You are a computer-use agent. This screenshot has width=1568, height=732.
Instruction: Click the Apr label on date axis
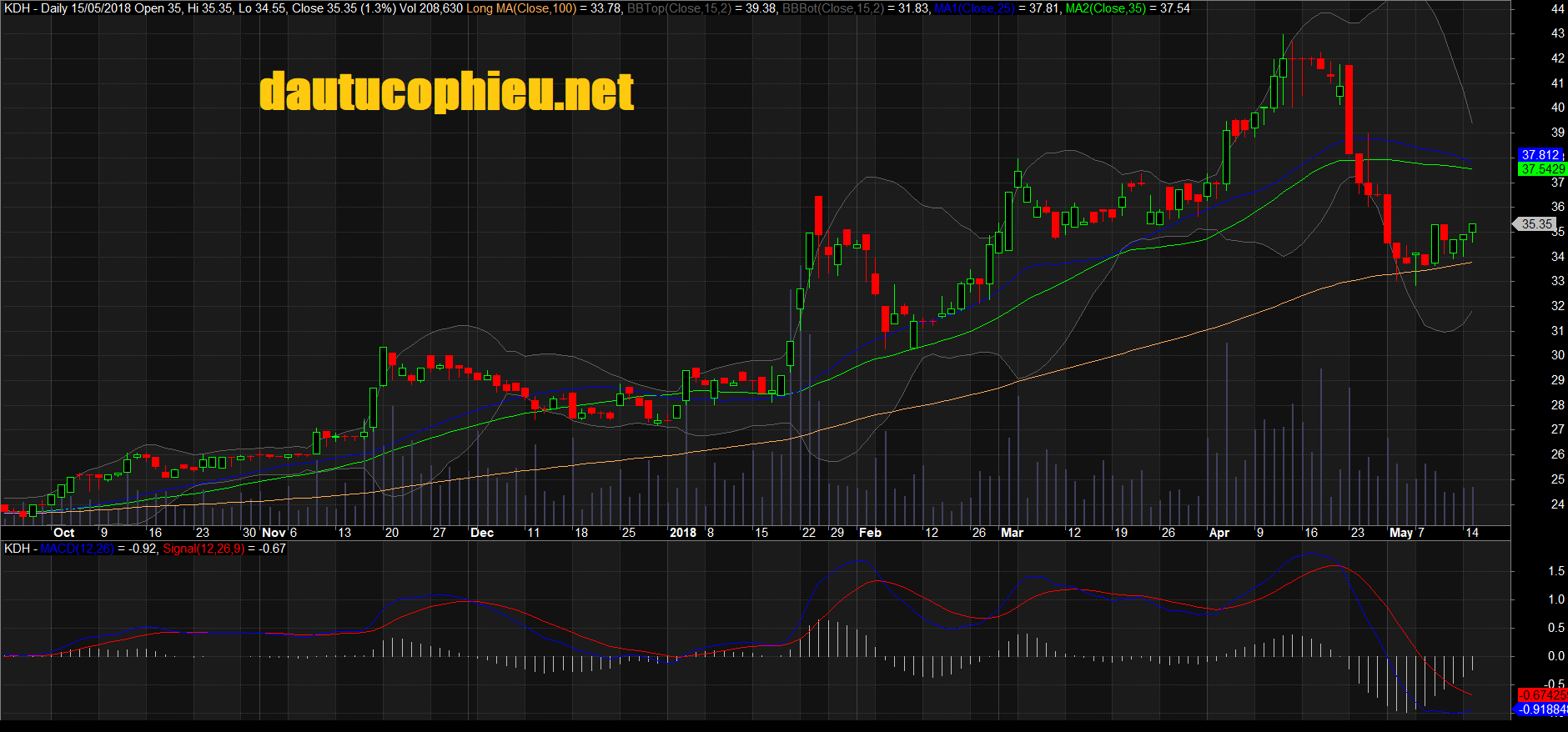tap(1219, 533)
